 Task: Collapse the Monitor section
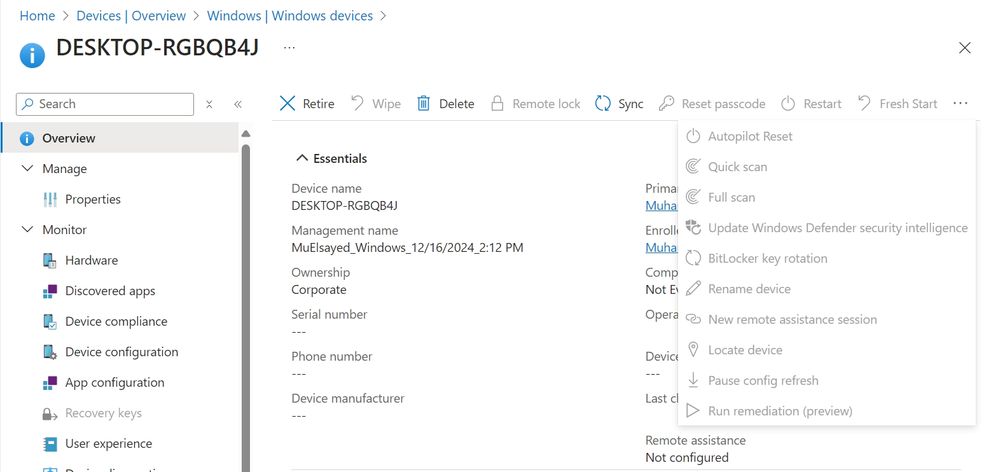click(27, 230)
